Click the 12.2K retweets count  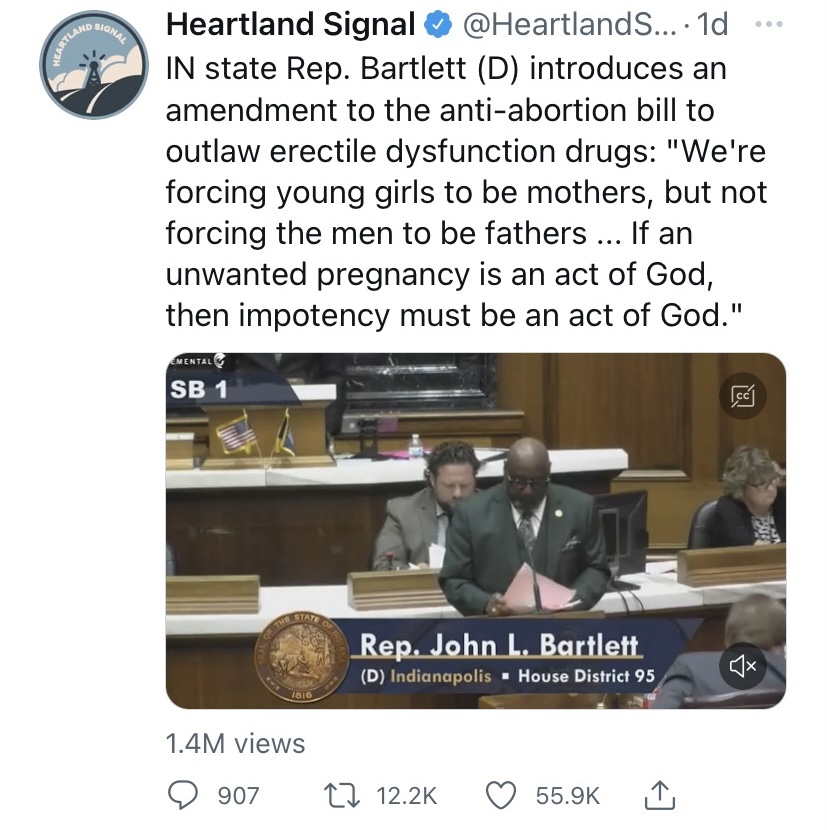408,796
